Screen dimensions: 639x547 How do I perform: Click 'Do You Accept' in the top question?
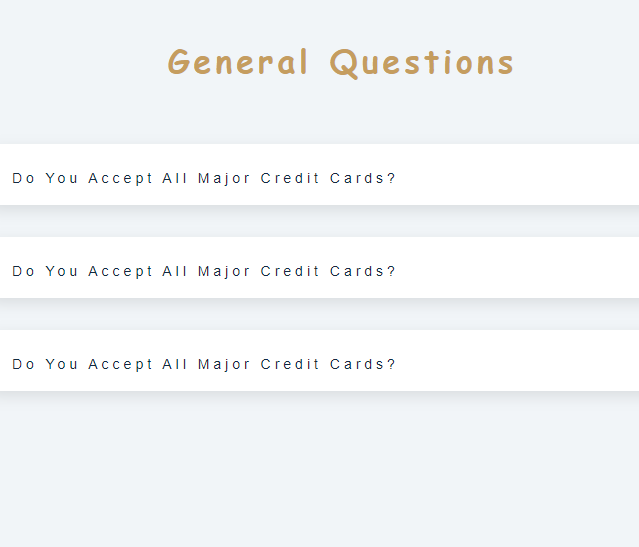[x=83, y=179]
